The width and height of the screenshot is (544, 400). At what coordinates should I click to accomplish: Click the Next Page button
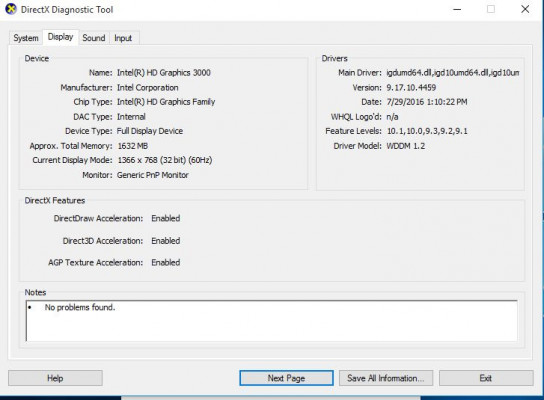point(286,378)
